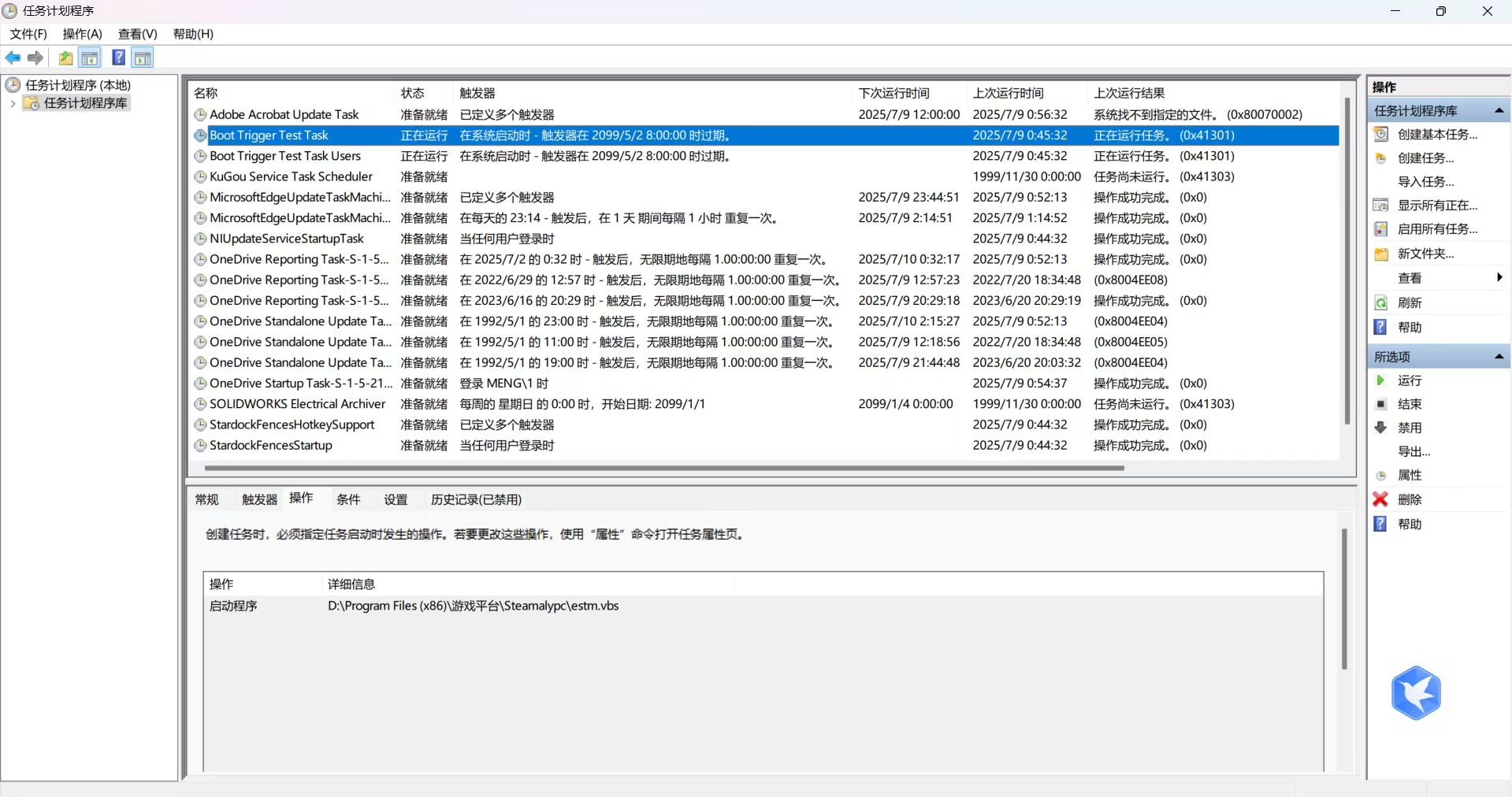Click 新文件夹... action
1512x797 pixels.
[x=1425, y=253]
